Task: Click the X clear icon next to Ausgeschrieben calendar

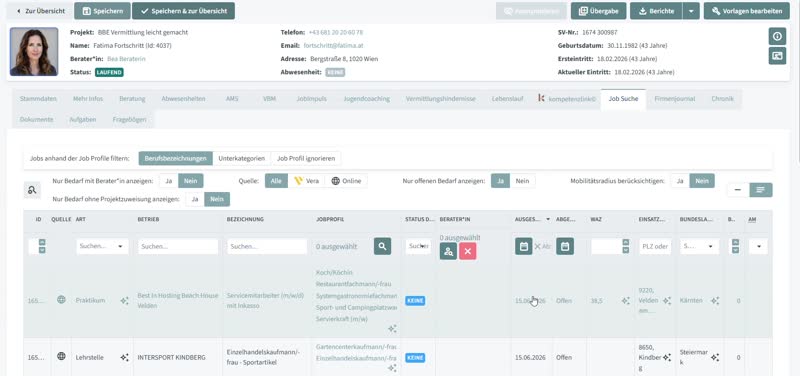Action: pyautogui.click(x=537, y=246)
